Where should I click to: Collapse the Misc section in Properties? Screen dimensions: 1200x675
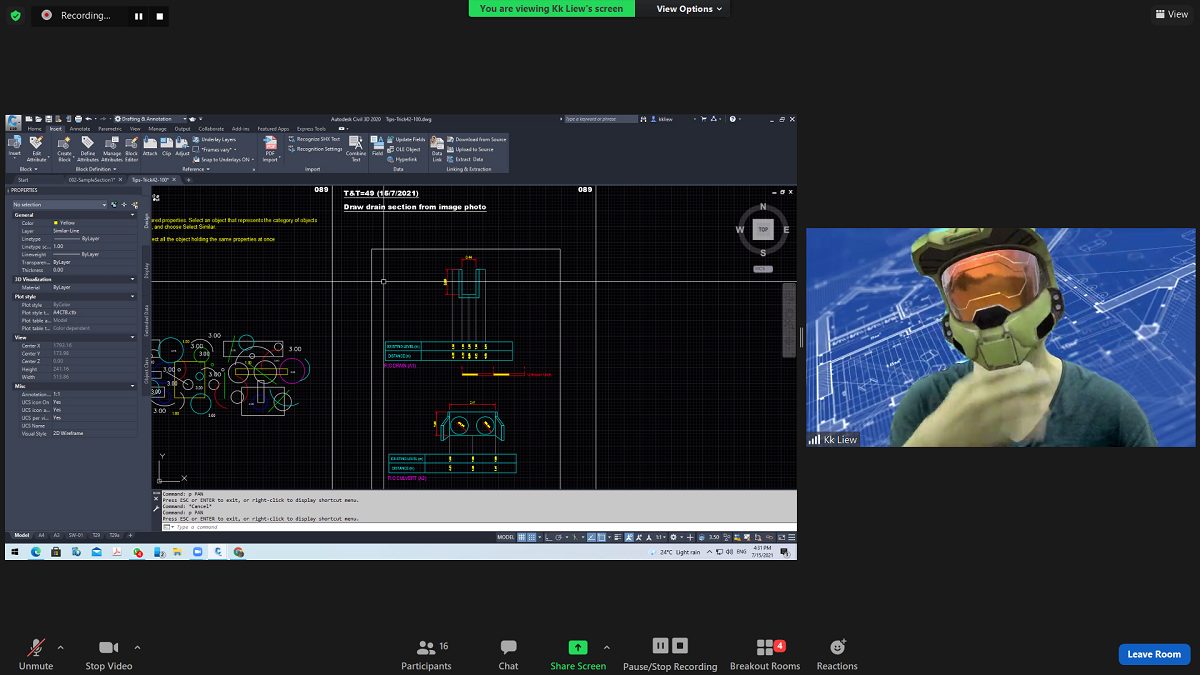click(133, 386)
